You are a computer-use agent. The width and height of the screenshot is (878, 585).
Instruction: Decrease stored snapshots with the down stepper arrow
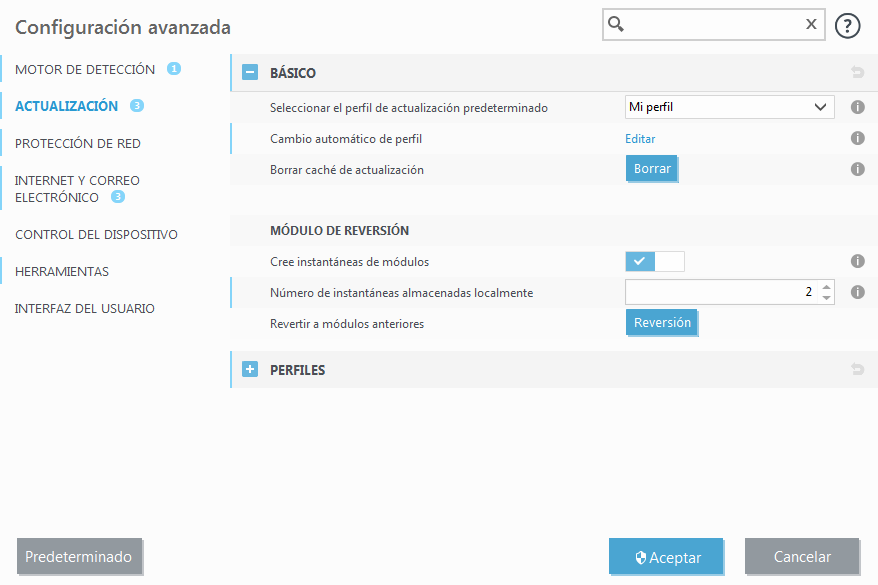(825, 297)
